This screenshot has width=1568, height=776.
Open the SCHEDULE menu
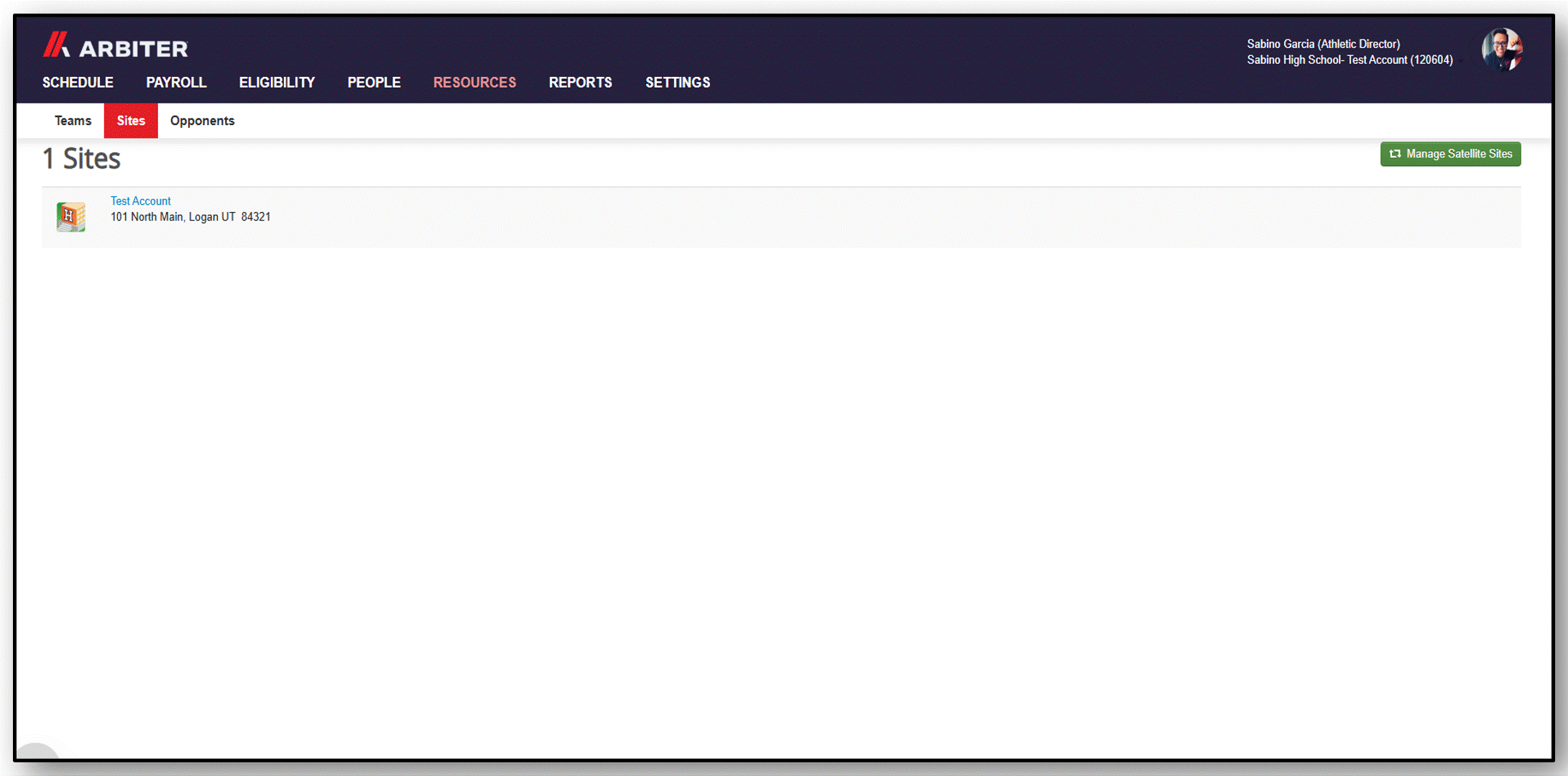(78, 83)
